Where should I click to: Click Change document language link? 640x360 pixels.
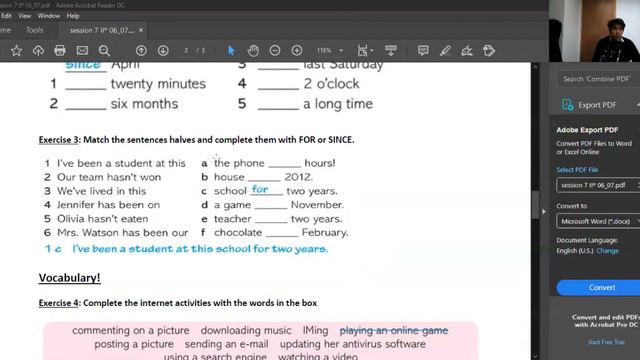click(607, 251)
